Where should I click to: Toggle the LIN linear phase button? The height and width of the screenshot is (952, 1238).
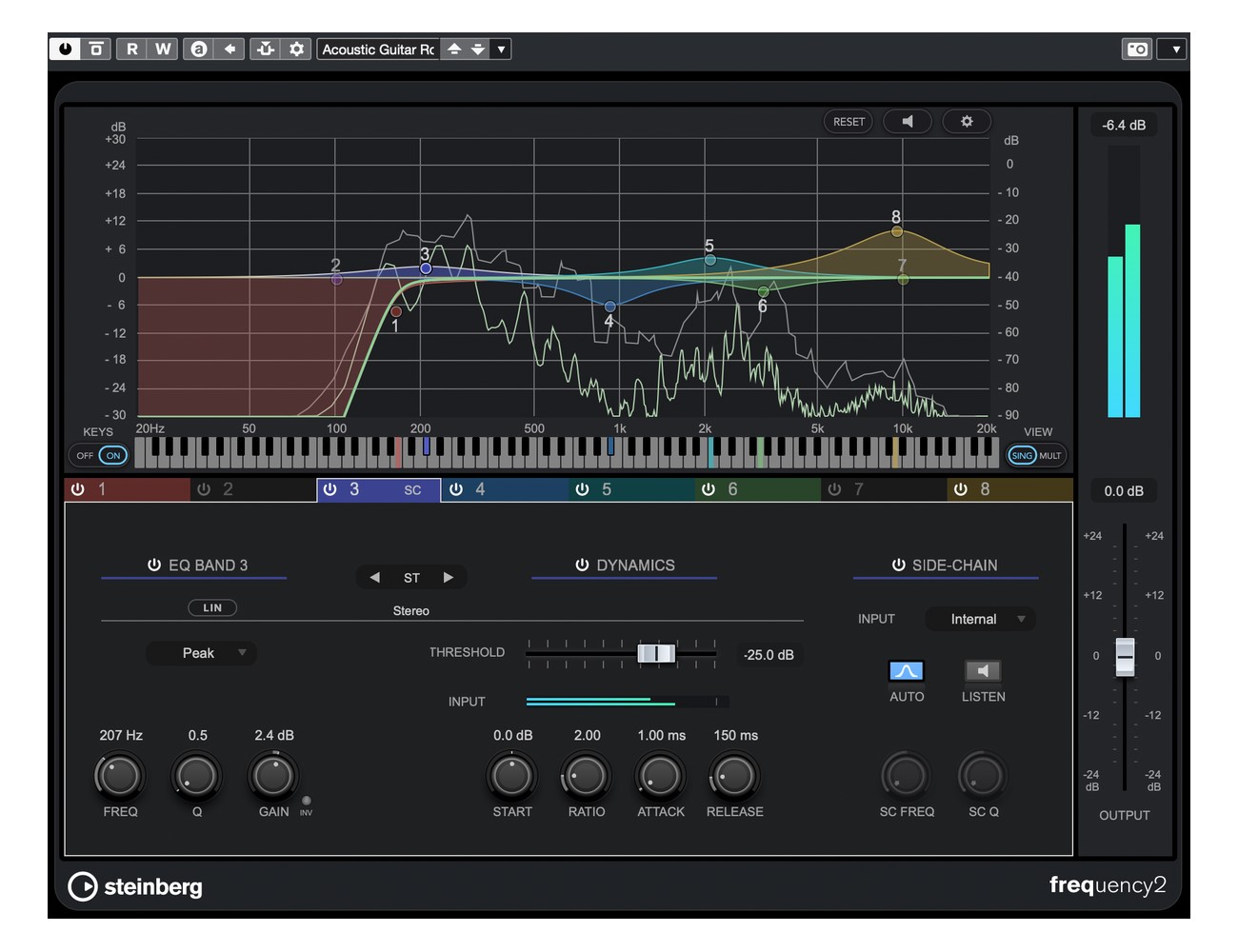point(212,607)
